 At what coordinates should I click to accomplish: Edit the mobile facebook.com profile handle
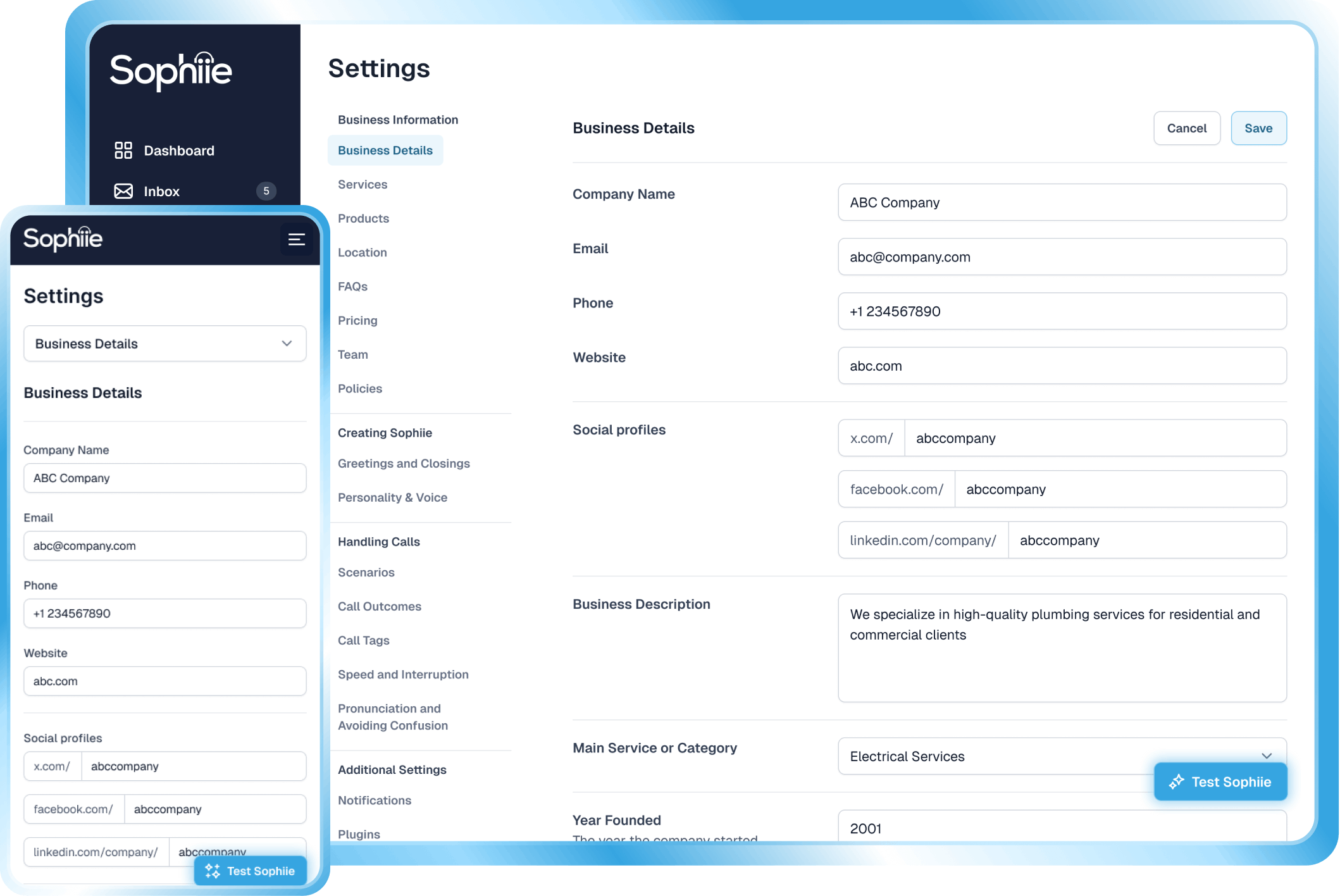coord(215,809)
